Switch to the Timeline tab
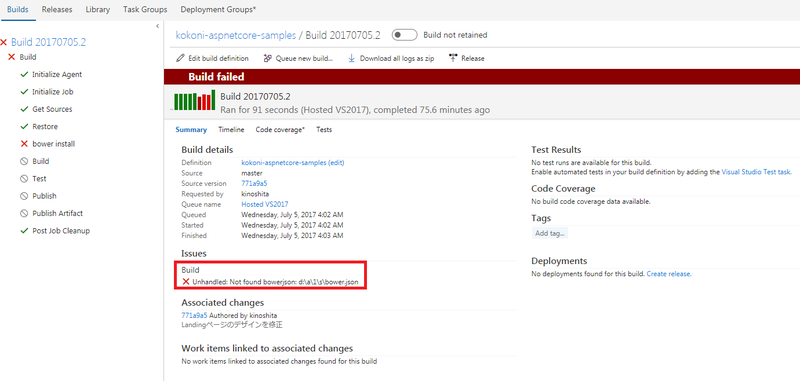Image resolution: width=800 pixels, height=381 pixels. [x=231, y=130]
